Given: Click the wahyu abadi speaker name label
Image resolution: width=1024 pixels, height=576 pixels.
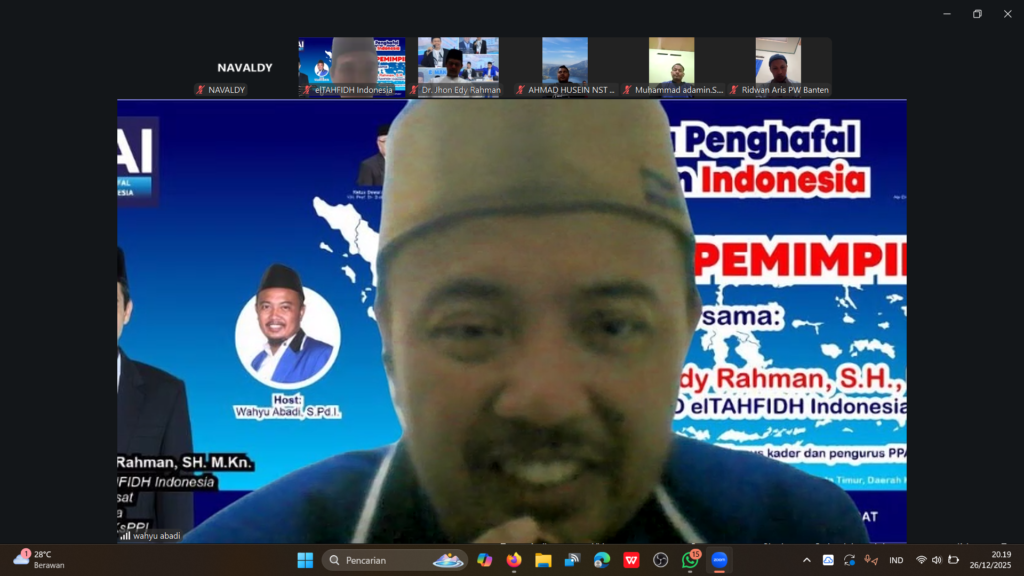Looking at the screenshot, I should pyautogui.click(x=157, y=536).
